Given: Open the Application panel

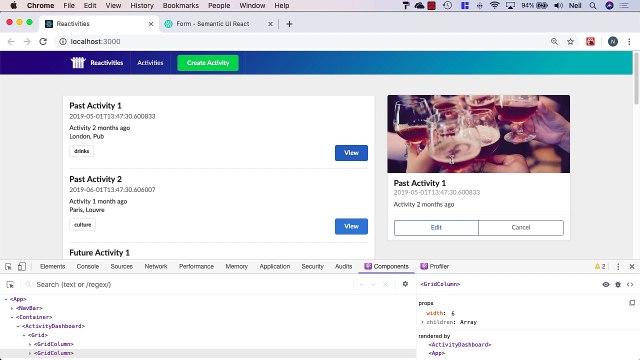Looking at the screenshot, I should (275, 267).
